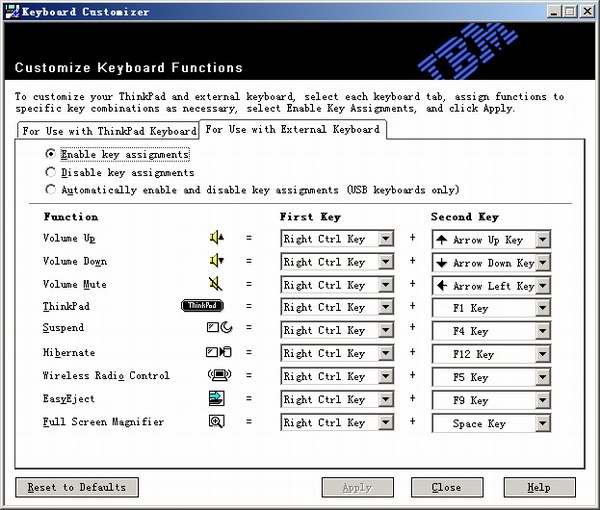Click the Volume Up speaker icon
Screen dimensions: 600x510
[x=216, y=239]
